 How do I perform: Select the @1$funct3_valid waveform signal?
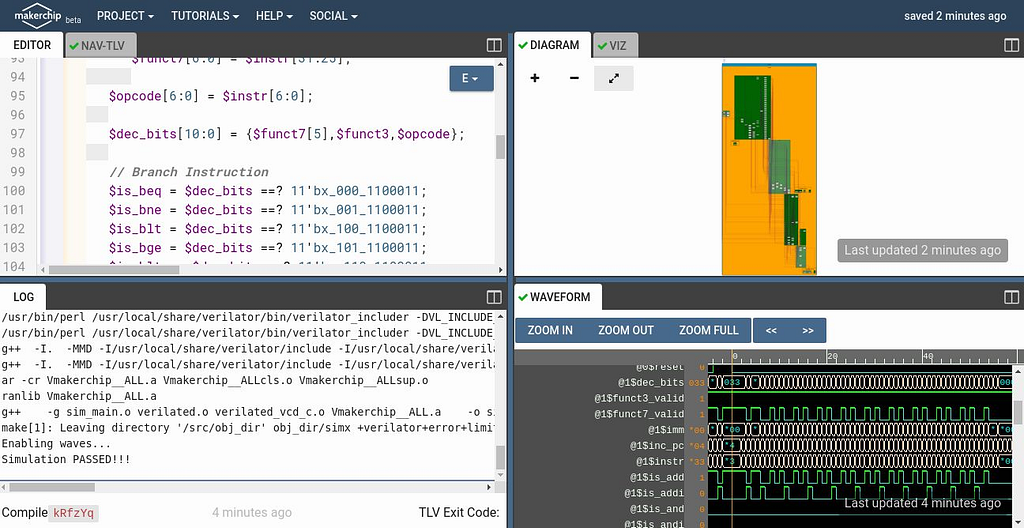tap(639, 398)
